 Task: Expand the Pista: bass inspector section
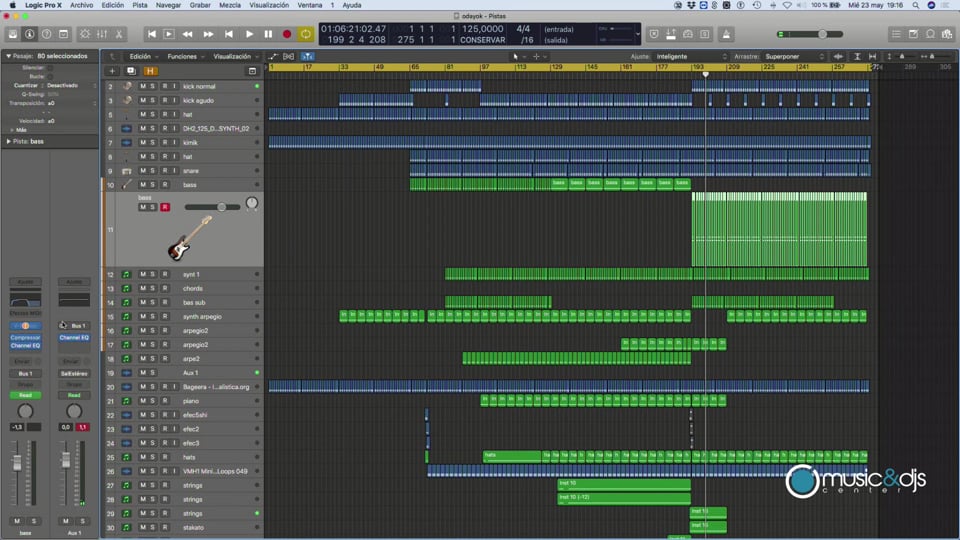tap(9, 141)
